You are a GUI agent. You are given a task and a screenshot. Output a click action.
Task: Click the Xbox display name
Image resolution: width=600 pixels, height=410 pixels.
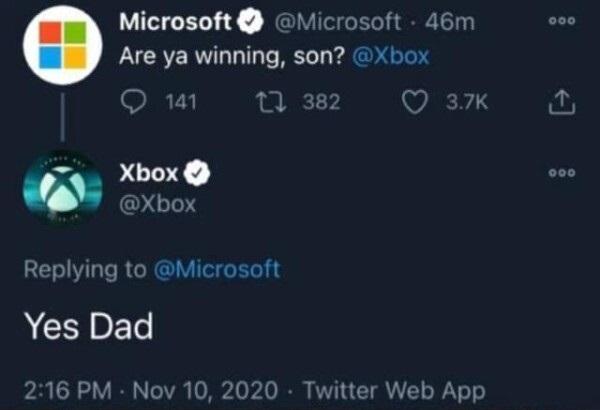coord(148,172)
